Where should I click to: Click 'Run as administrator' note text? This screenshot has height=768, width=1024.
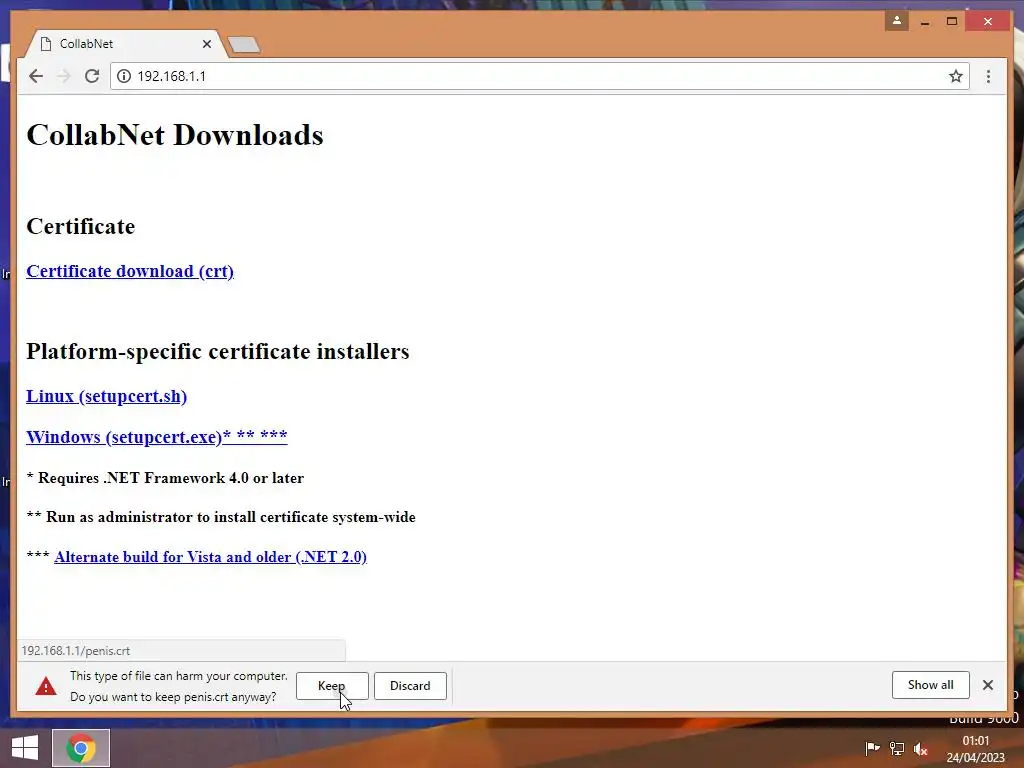pyautogui.click(x=221, y=517)
